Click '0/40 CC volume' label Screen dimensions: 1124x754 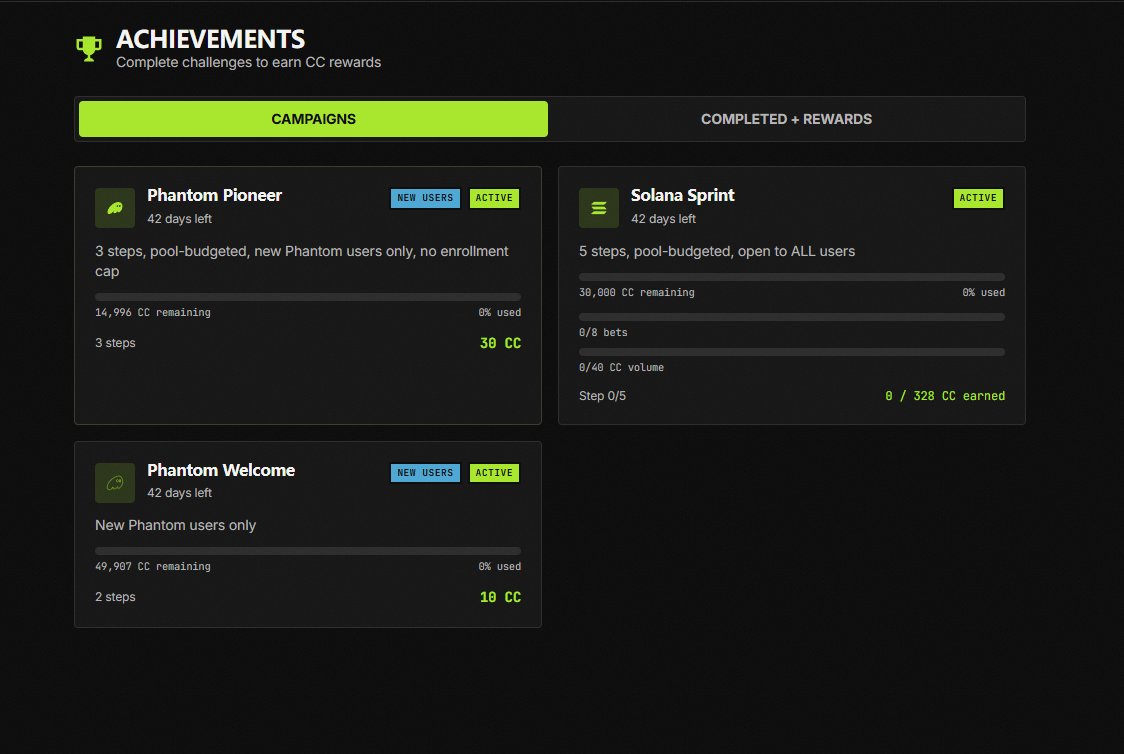pos(621,368)
